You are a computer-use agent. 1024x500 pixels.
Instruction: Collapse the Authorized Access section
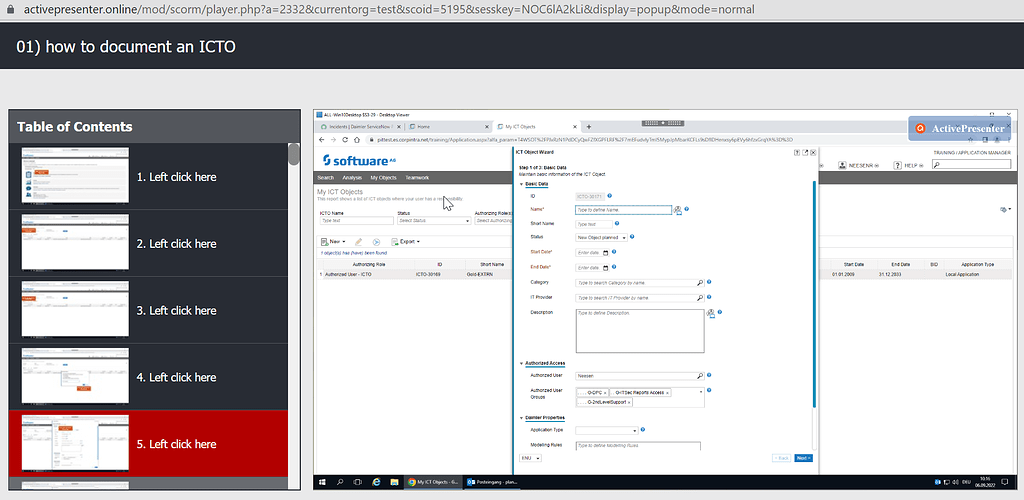point(521,363)
